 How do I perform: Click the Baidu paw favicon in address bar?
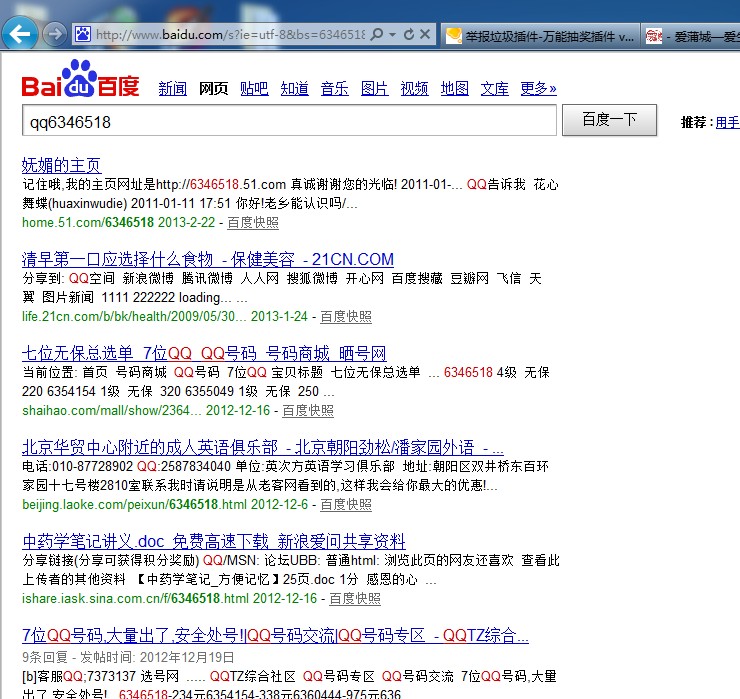83,34
